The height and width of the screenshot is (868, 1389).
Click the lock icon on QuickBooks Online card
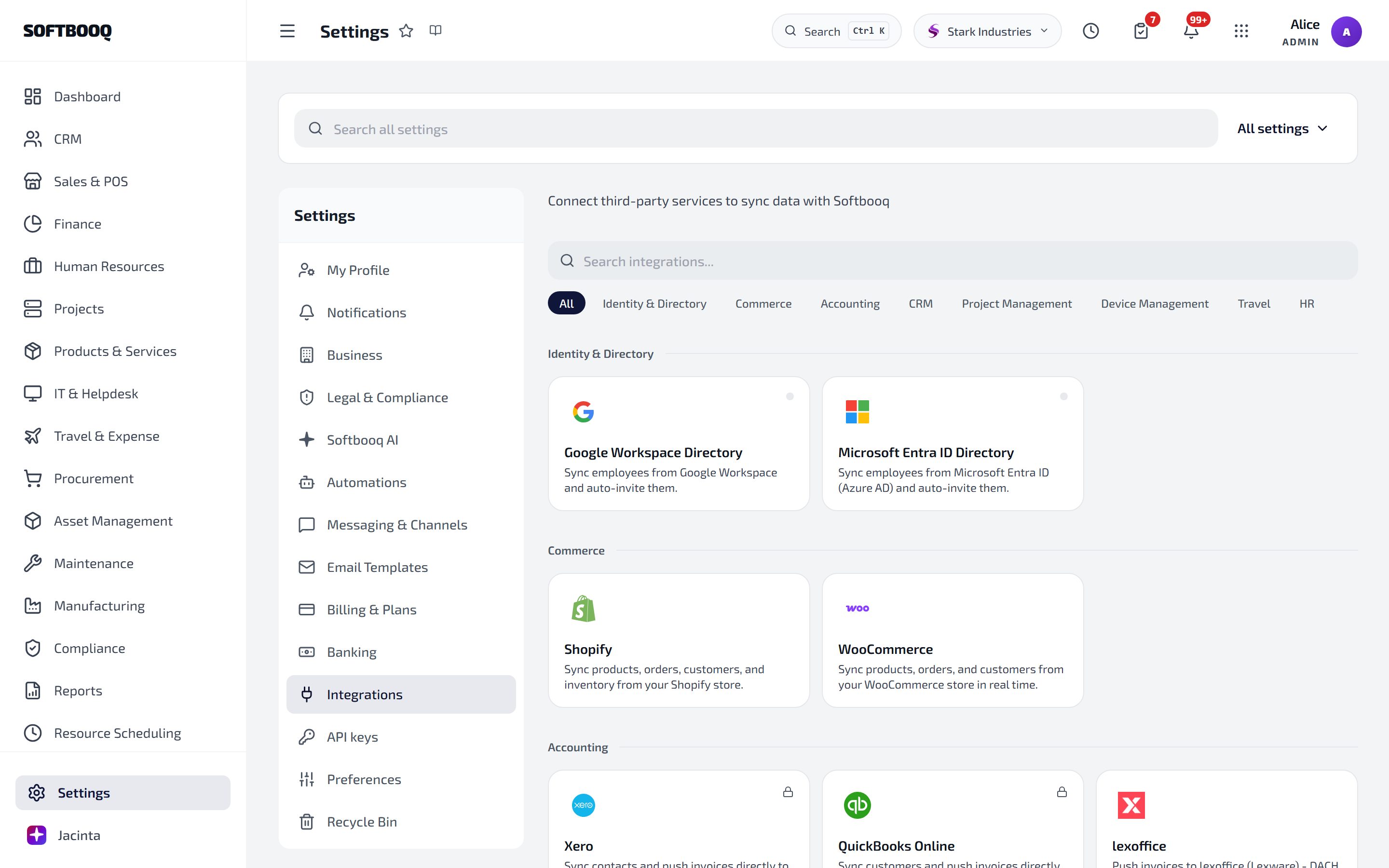pyautogui.click(x=1062, y=792)
